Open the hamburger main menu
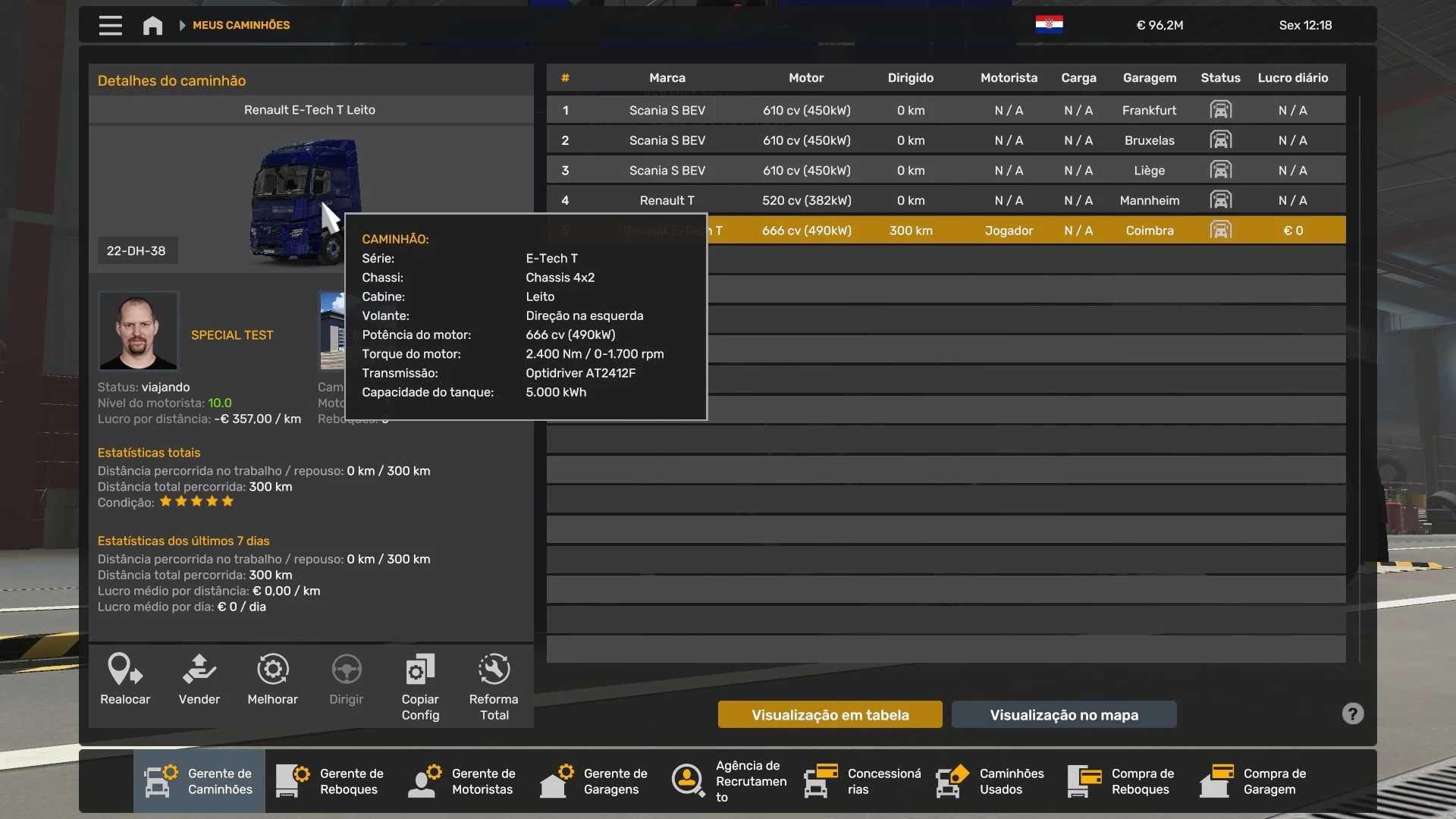 [110, 25]
